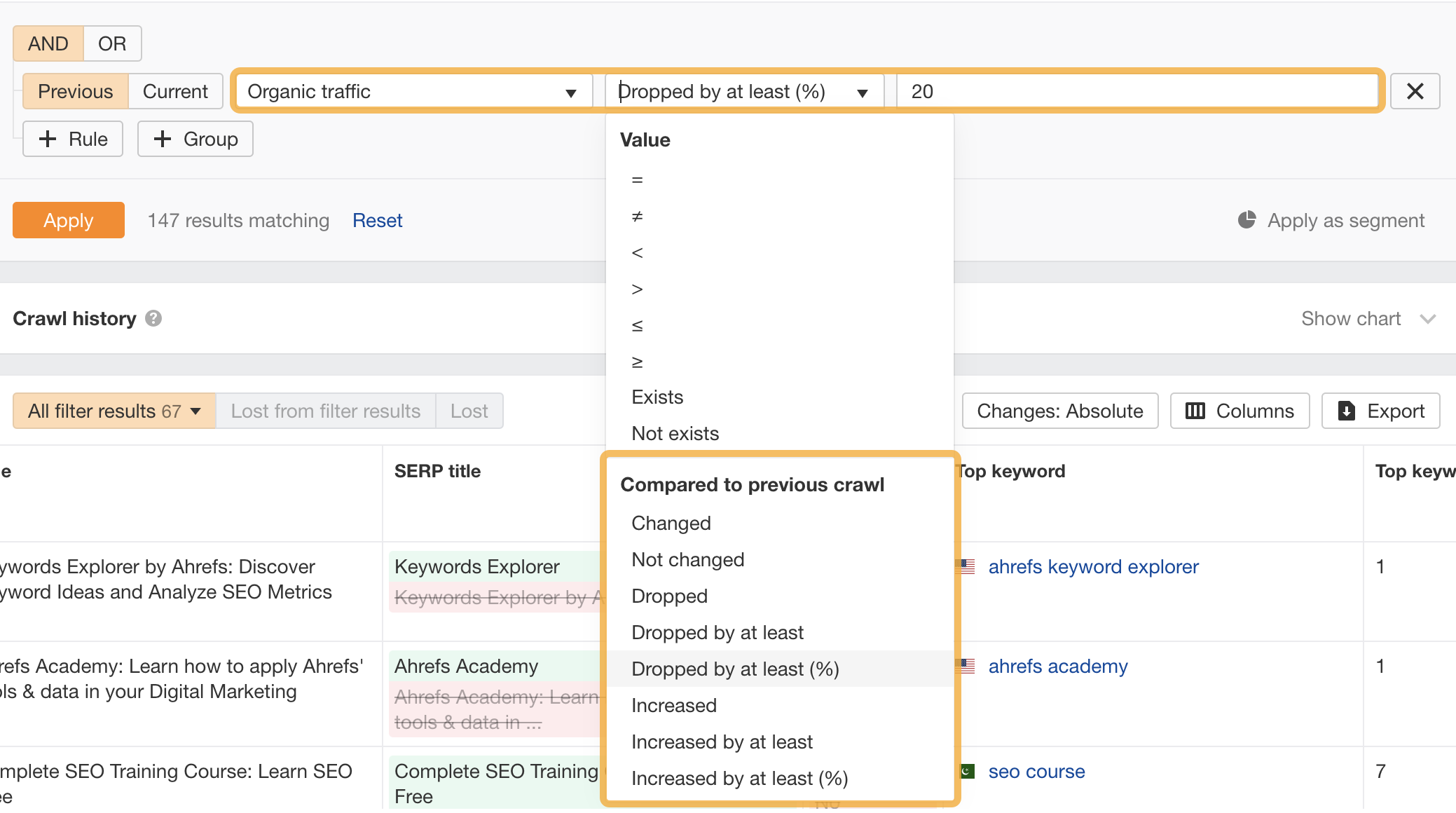The width and height of the screenshot is (1456, 813).
Task: Open the ahrefs keyword explorer link
Action: (1093, 566)
